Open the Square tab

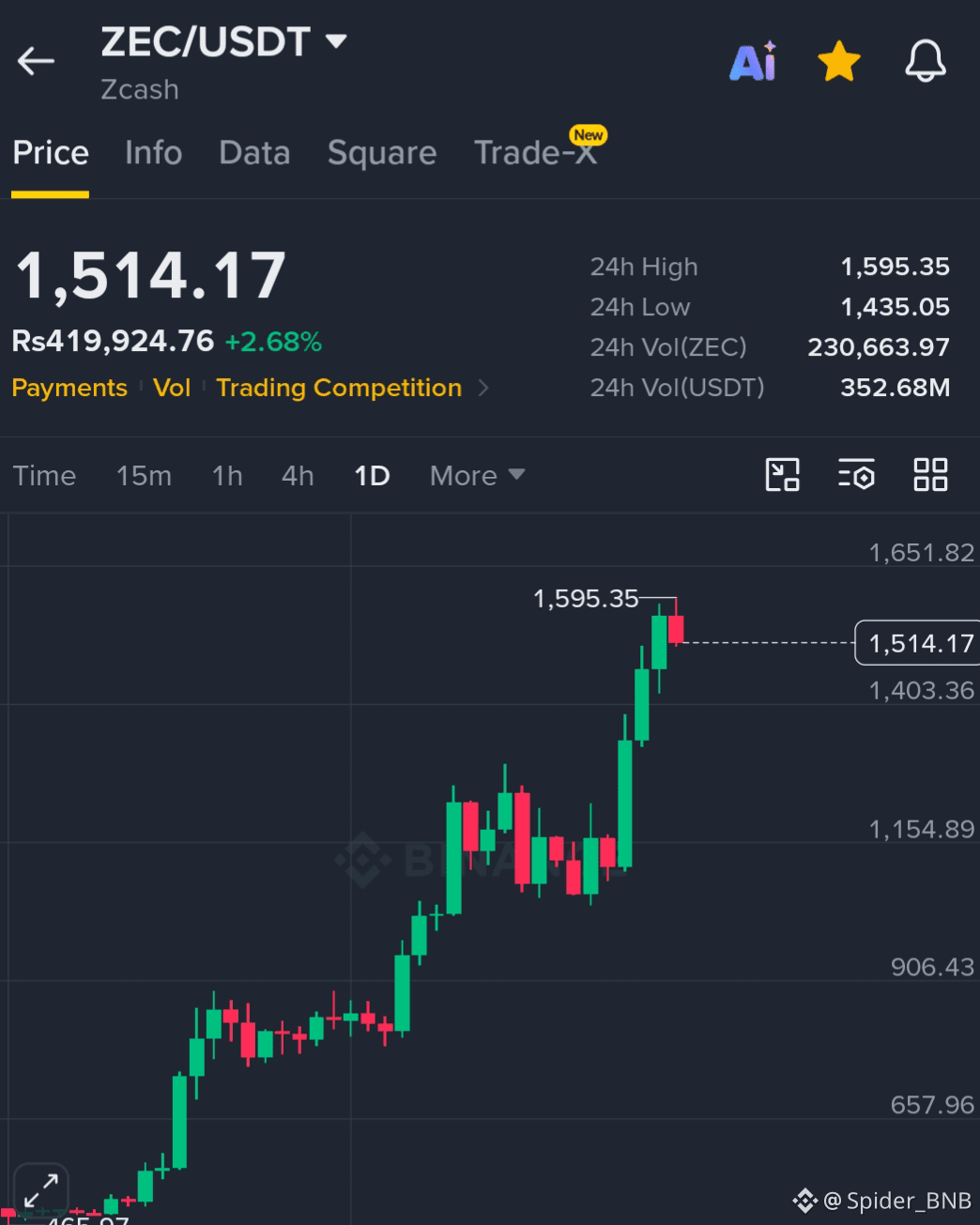click(x=382, y=153)
